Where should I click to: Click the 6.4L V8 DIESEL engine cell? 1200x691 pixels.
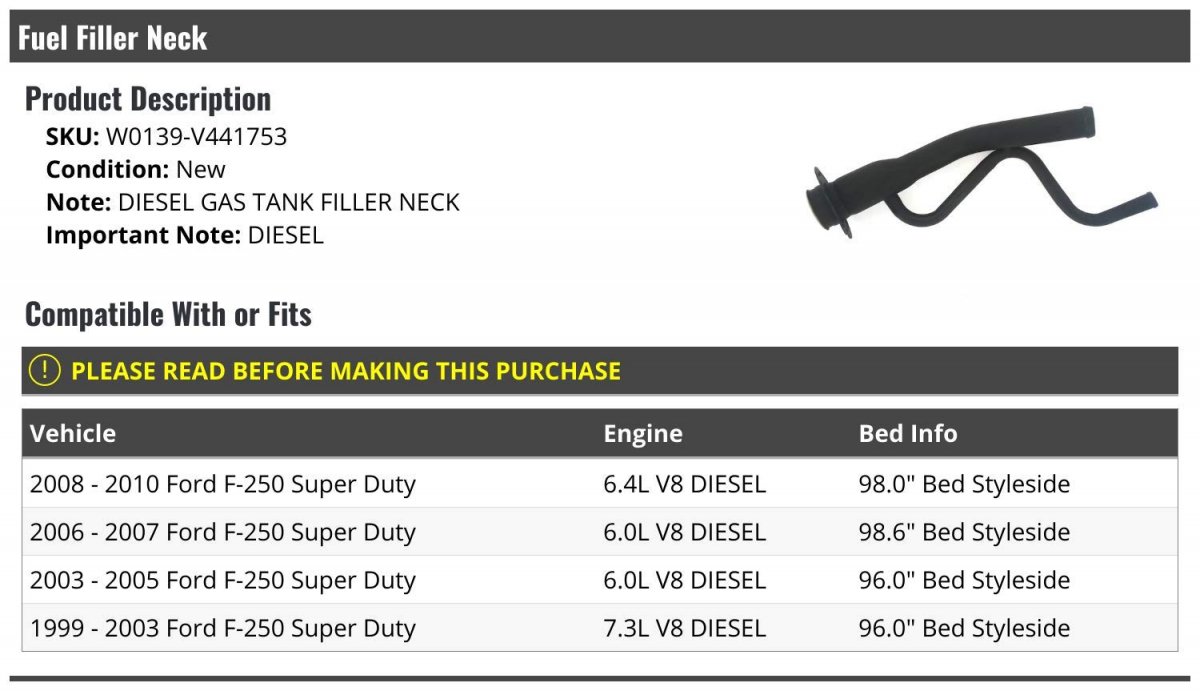685,484
